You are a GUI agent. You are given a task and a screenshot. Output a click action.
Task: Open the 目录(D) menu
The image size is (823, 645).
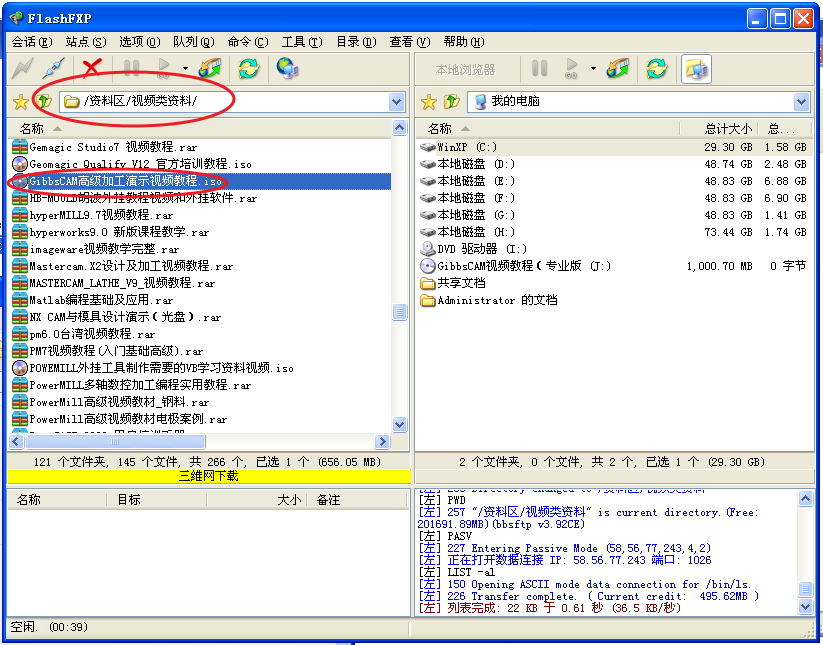tap(356, 42)
